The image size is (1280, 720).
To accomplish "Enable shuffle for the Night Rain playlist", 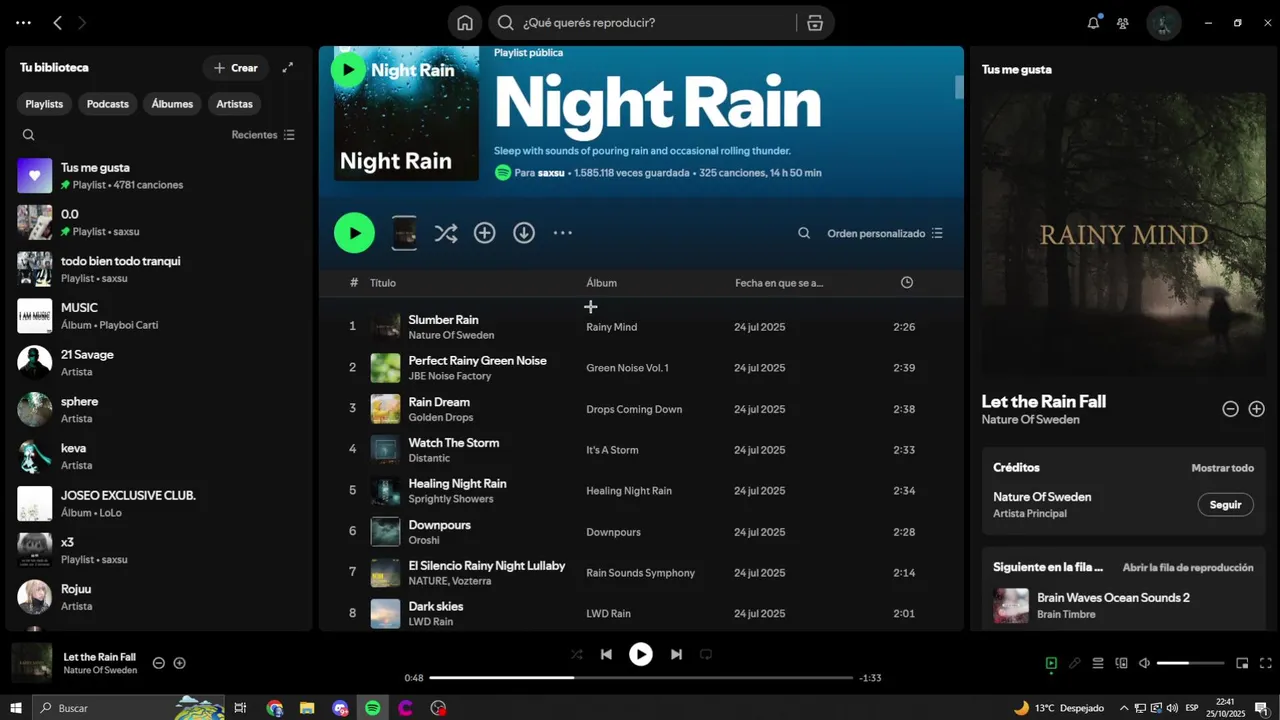I will [x=445, y=233].
